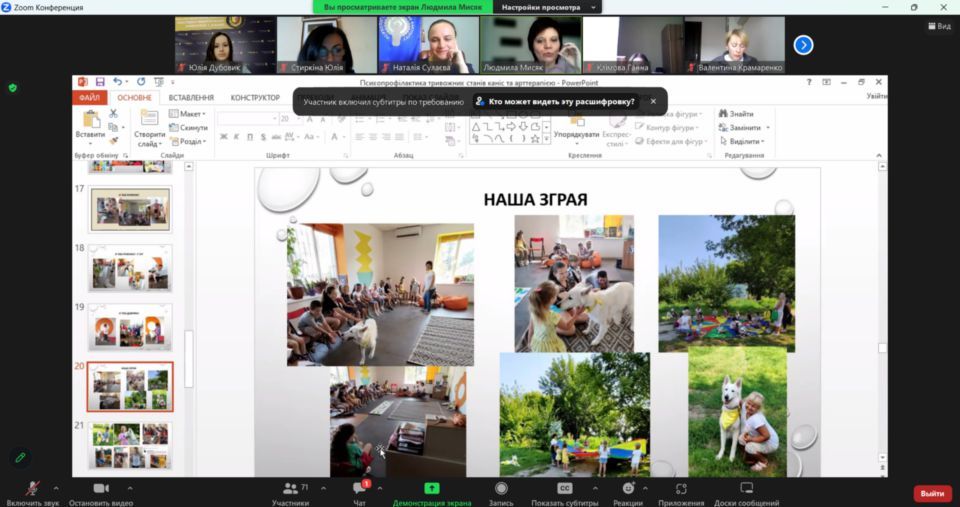The width and height of the screenshot is (960, 507).
Task: Open the Участники participants panel
Action: click(290, 488)
